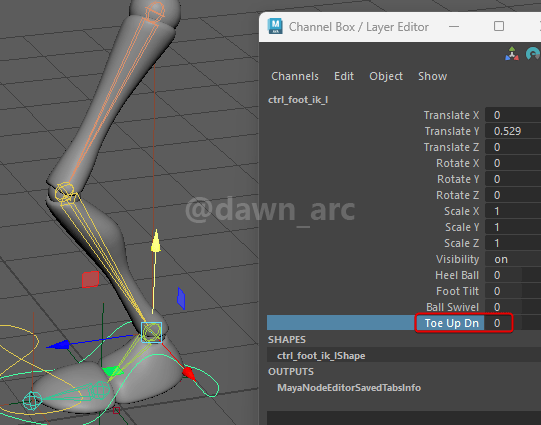Click the Translate Y value 0.529
541x425 pixels.
click(x=513, y=131)
